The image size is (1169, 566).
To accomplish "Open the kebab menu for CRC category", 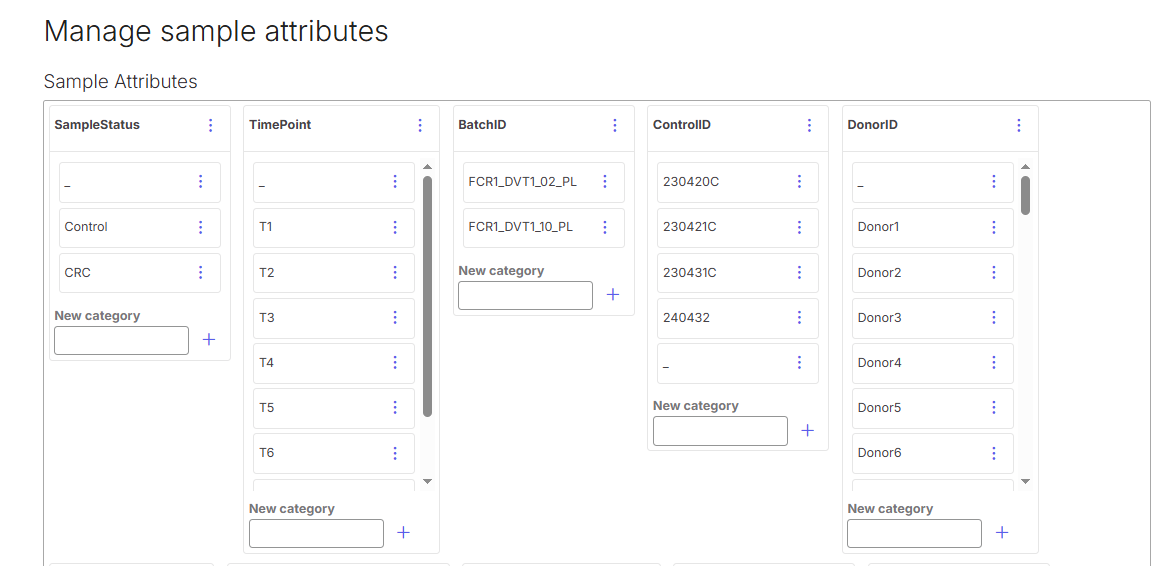I will click(200, 272).
